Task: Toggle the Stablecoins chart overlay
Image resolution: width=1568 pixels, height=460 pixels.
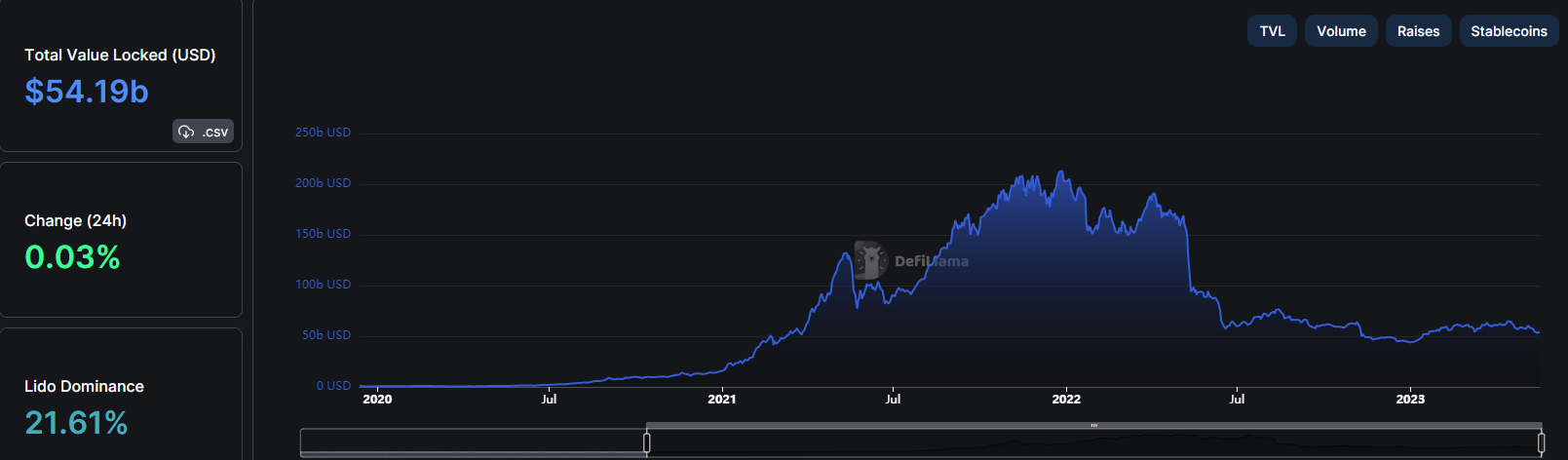Action: click(x=1509, y=31)
